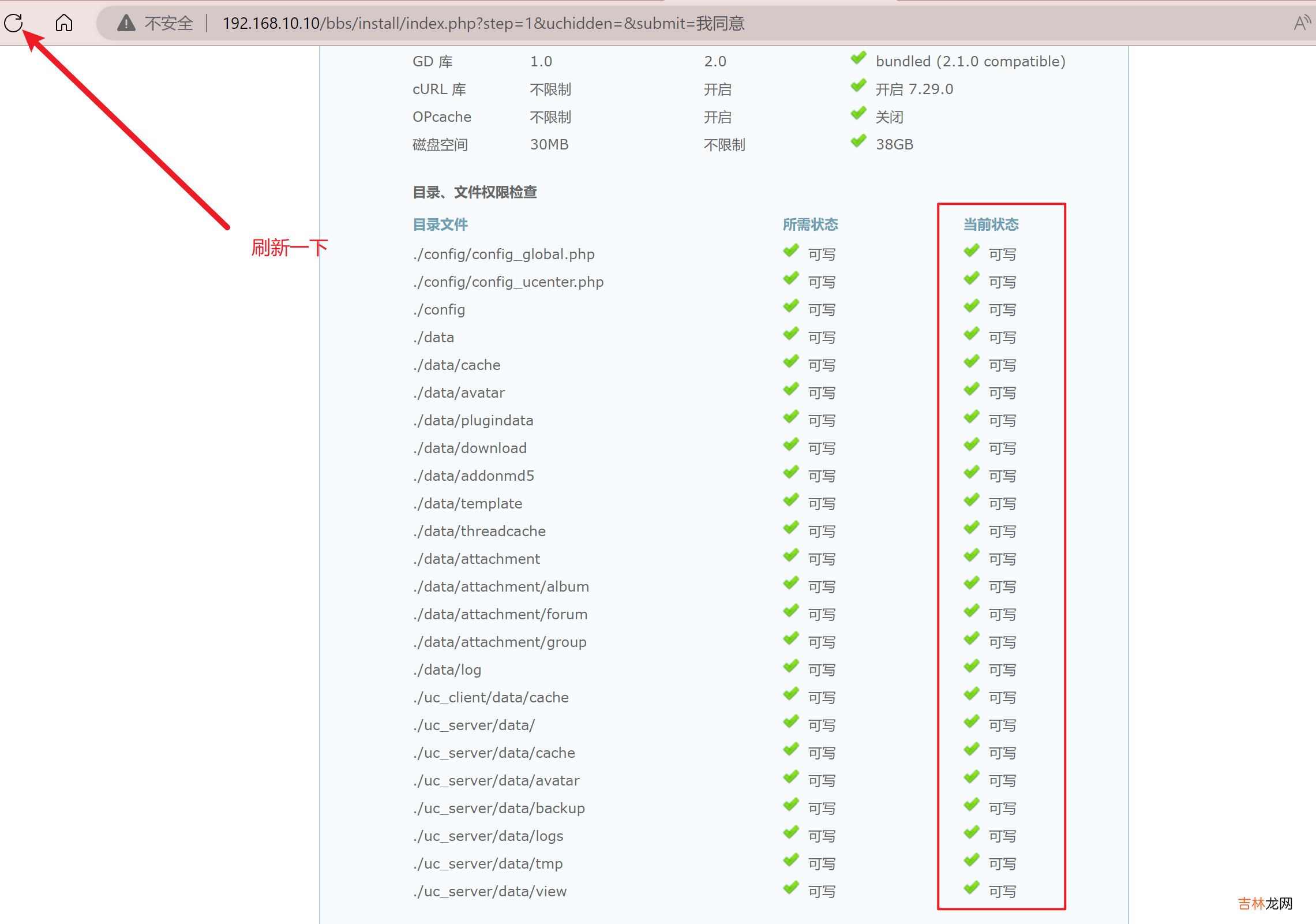The width and height of the screenshot is (1316, 924).
Task: Select the ./uc_client/data/cache path text
Action: coord(491,698)
